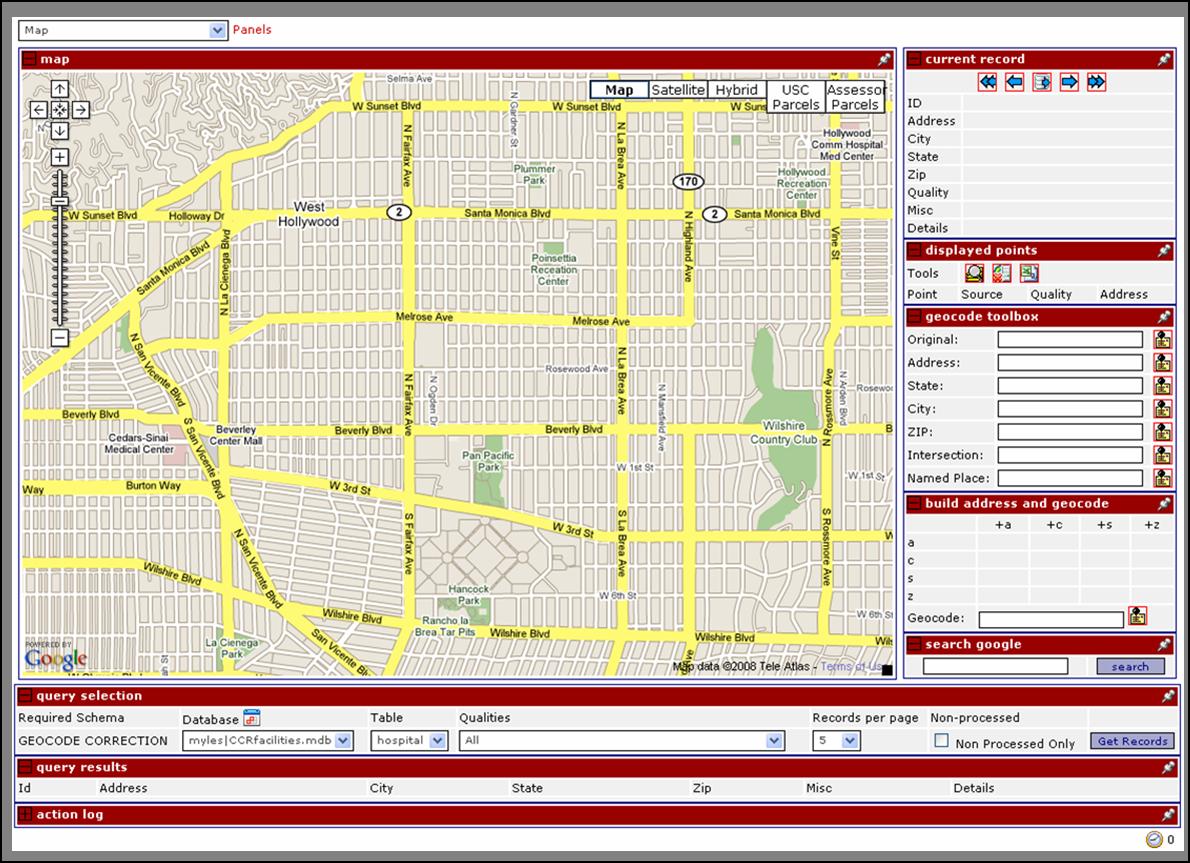Click geocode icon next to Intersection field
Screen dimensions: 1190x863
click(x=1162, y=455)
